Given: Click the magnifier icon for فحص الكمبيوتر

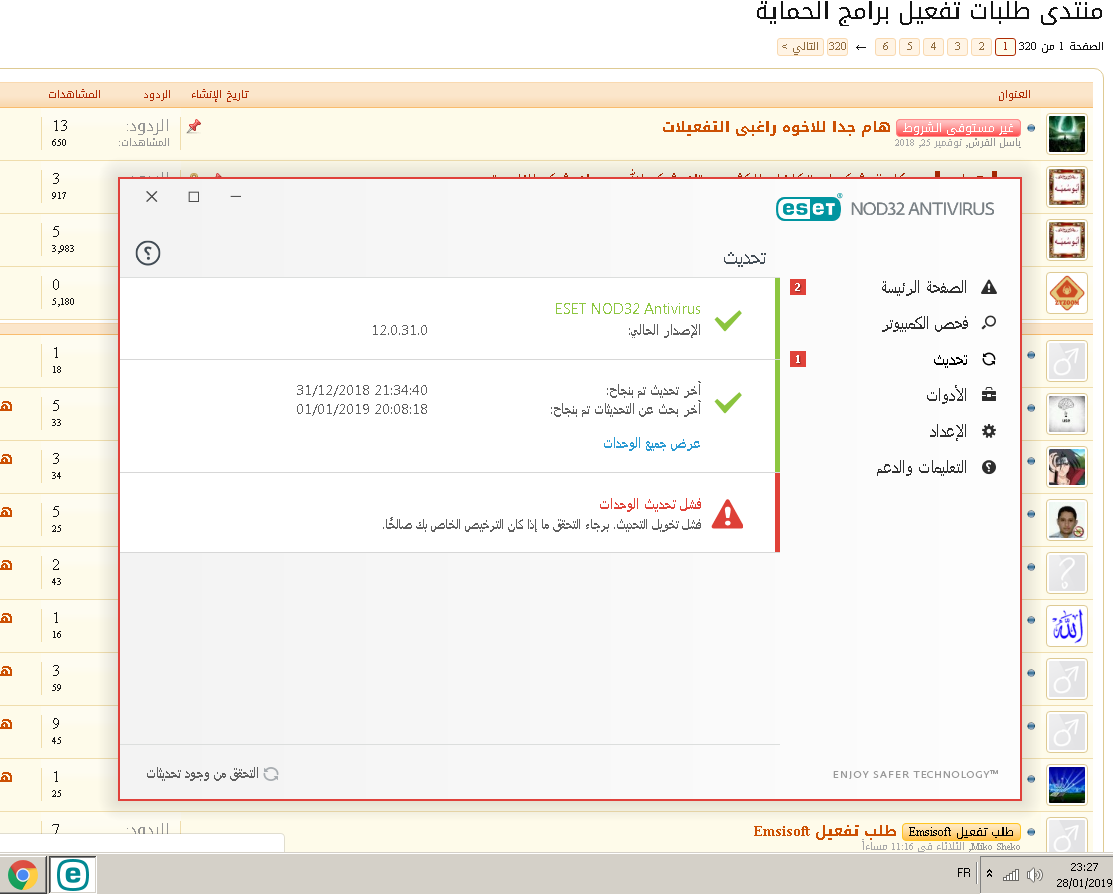Looking at the screenshot, I should [989, 323].
